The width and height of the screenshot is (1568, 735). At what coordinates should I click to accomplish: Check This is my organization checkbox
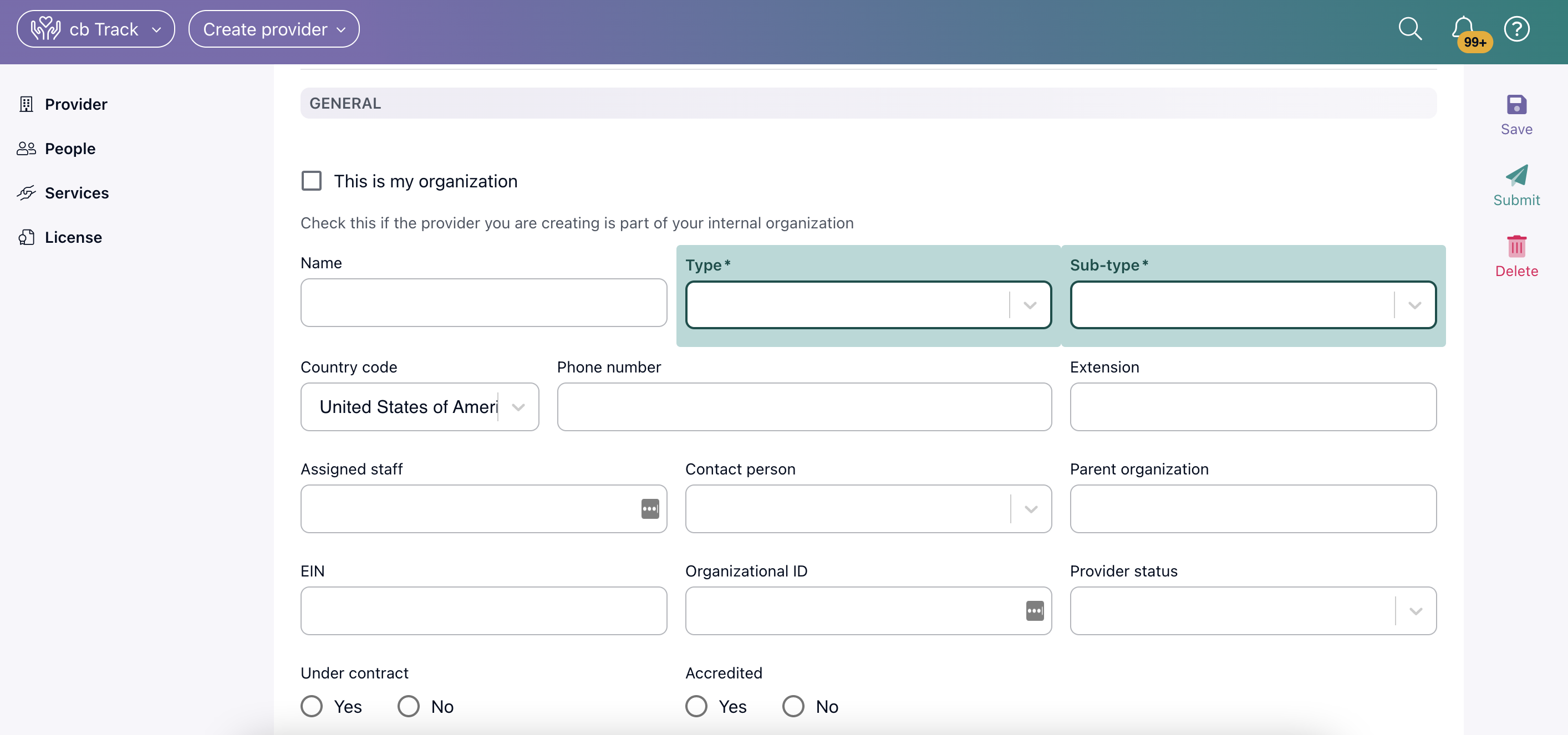point(312,181)
